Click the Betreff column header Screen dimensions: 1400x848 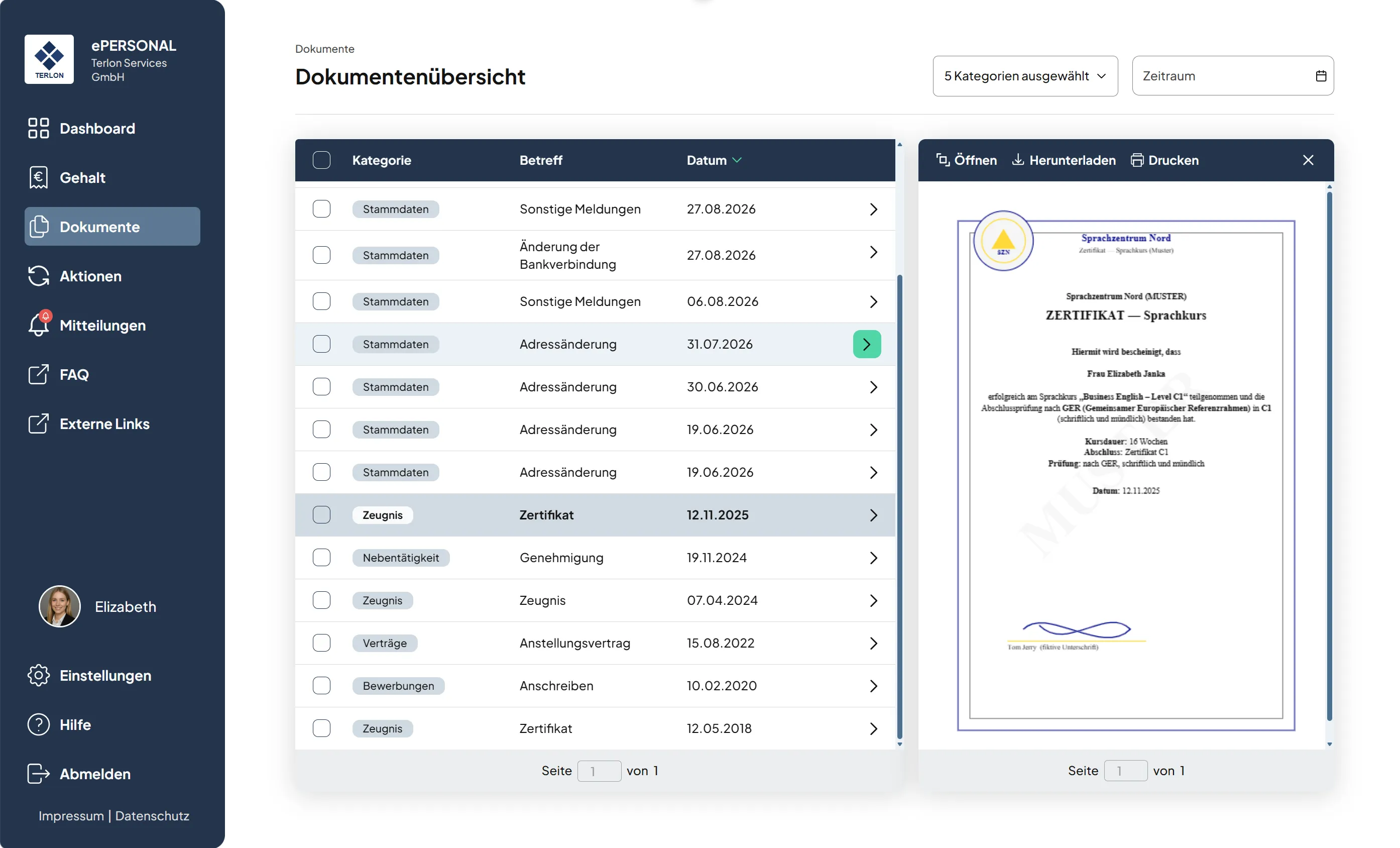[x=540, y=160]
